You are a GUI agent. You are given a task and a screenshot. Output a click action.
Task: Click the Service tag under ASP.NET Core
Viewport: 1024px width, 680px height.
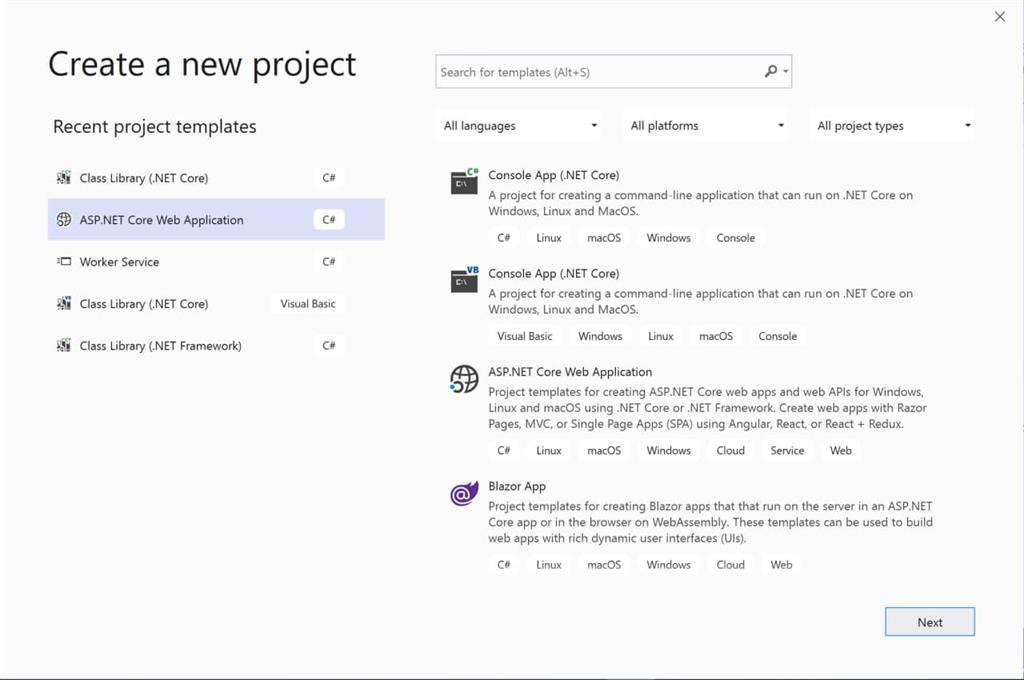pyautogui.click(x=787, y=451)
